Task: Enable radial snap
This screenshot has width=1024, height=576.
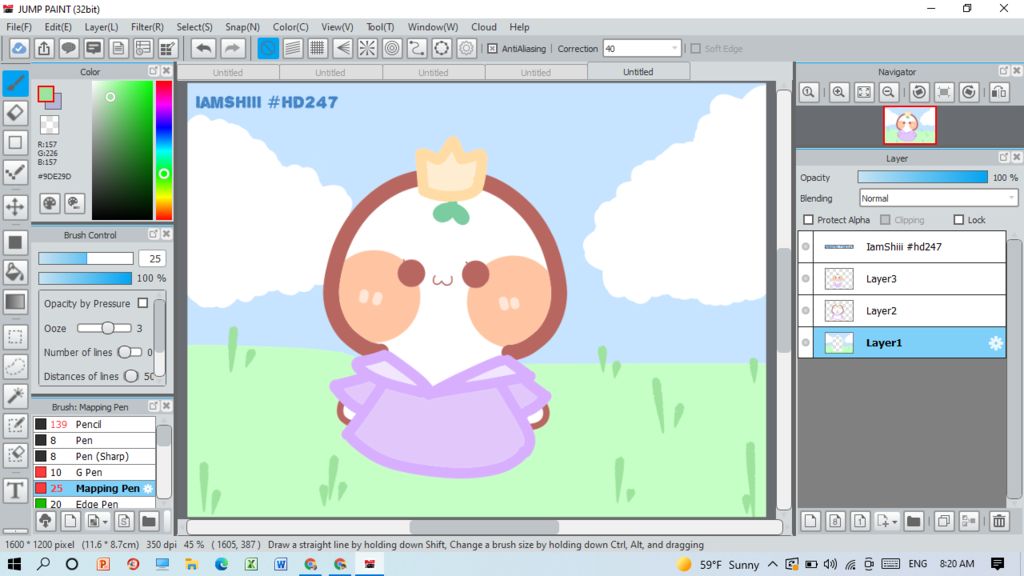Action: point(367,48)
